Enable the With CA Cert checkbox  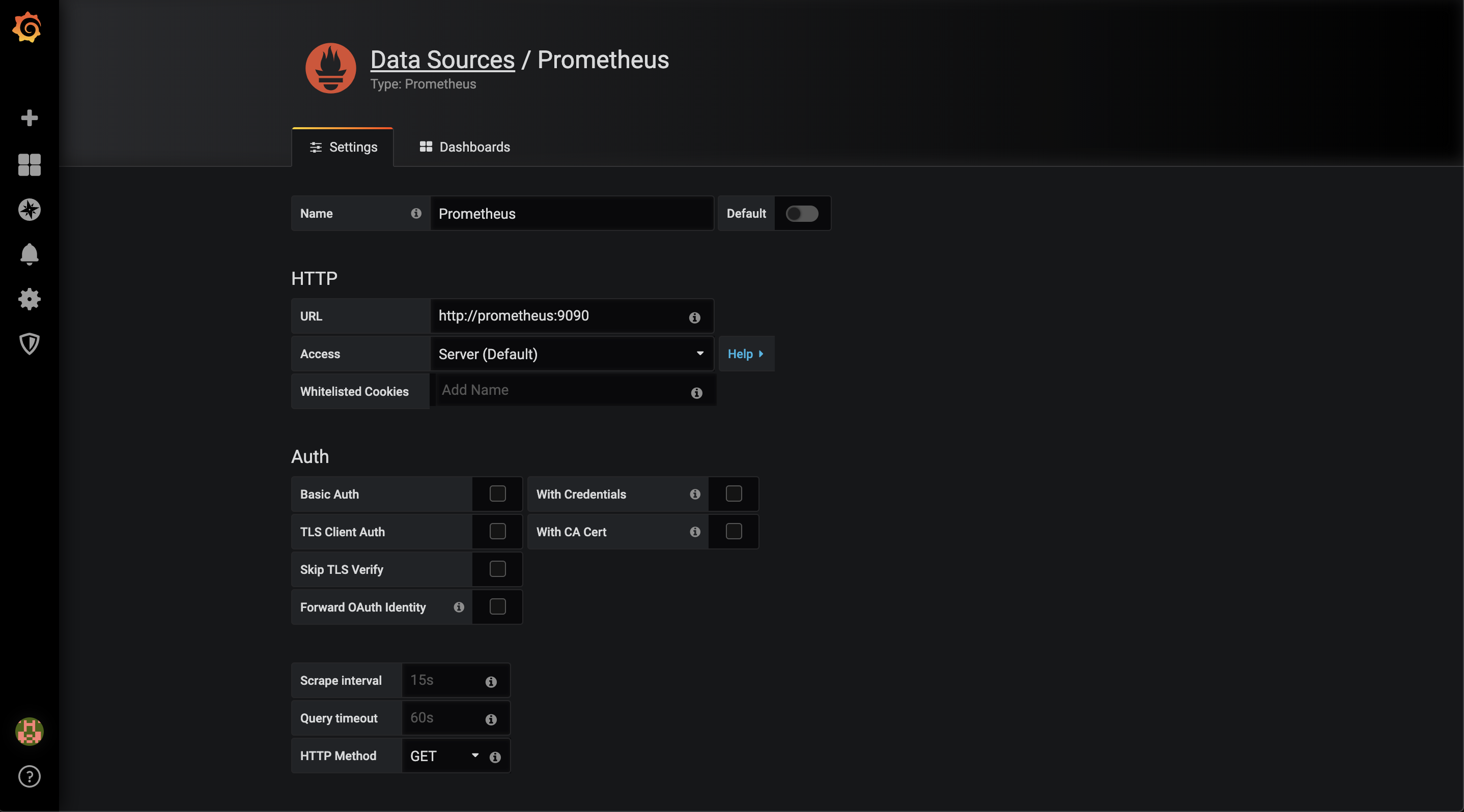pos(734,532)
